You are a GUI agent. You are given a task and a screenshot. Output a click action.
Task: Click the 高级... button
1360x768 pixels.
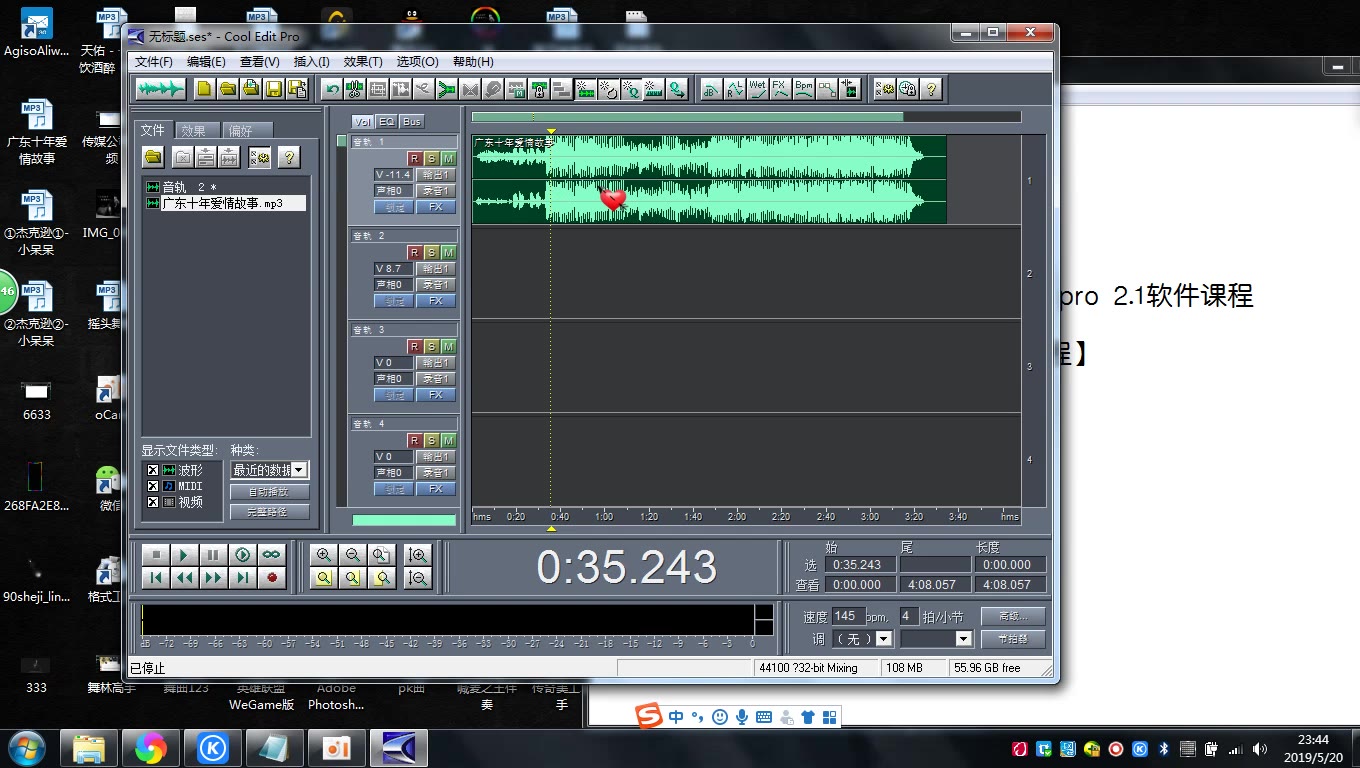point(1013,616)
